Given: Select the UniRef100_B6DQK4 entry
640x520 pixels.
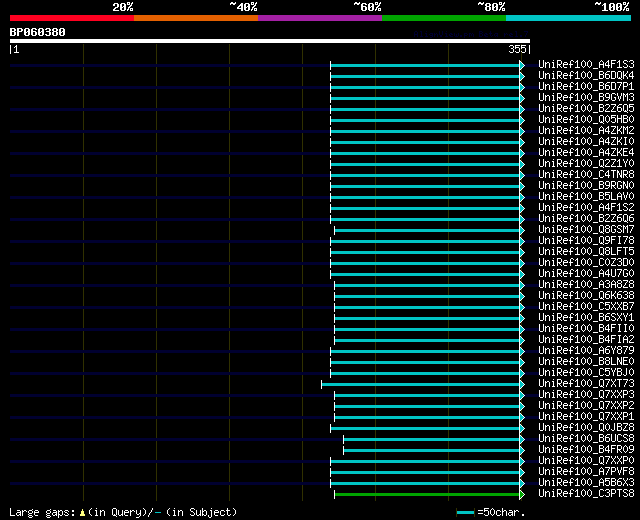Looking at the screenshot, I should (586, 76).
